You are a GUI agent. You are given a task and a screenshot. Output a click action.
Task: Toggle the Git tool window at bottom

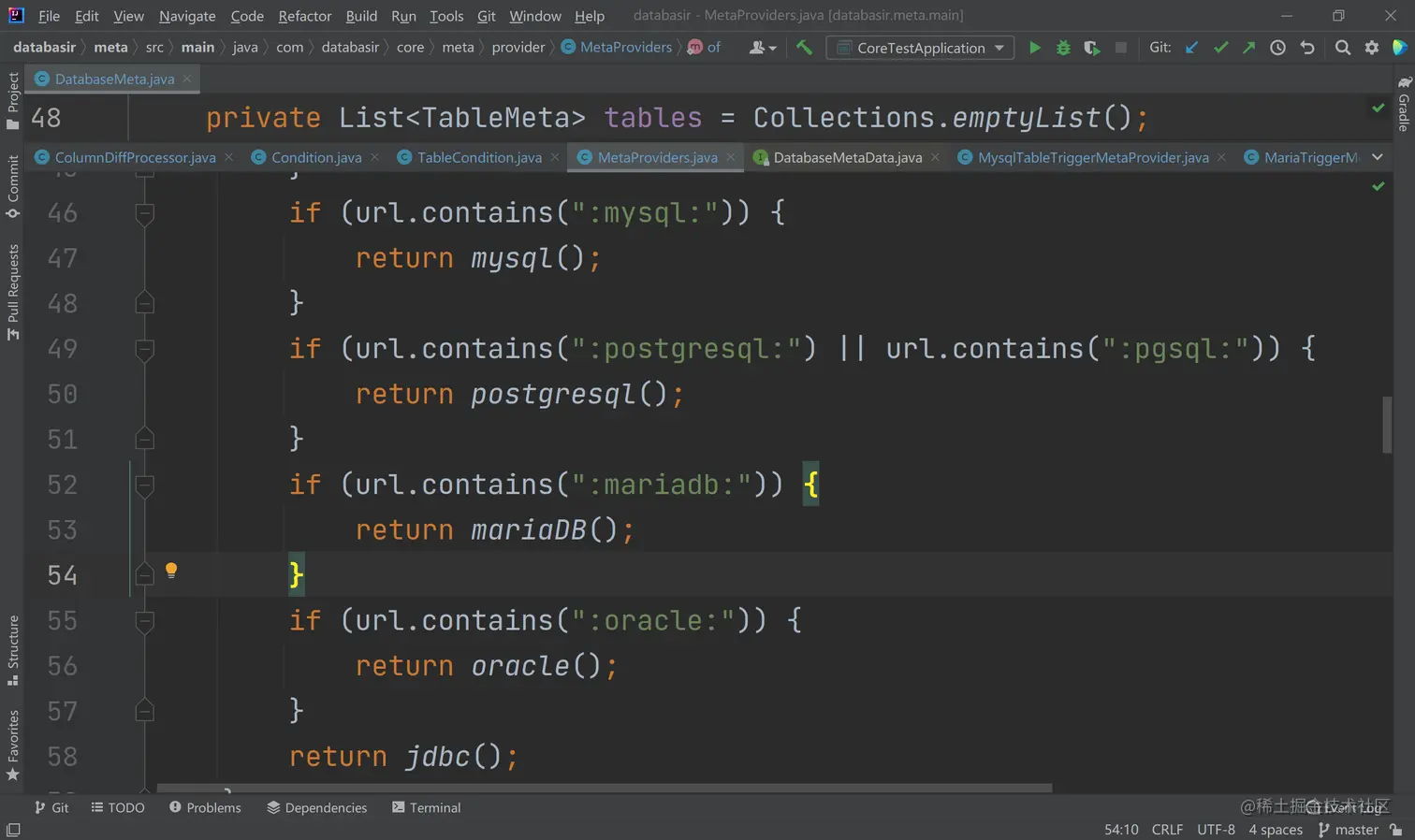(x=51, y=807)
